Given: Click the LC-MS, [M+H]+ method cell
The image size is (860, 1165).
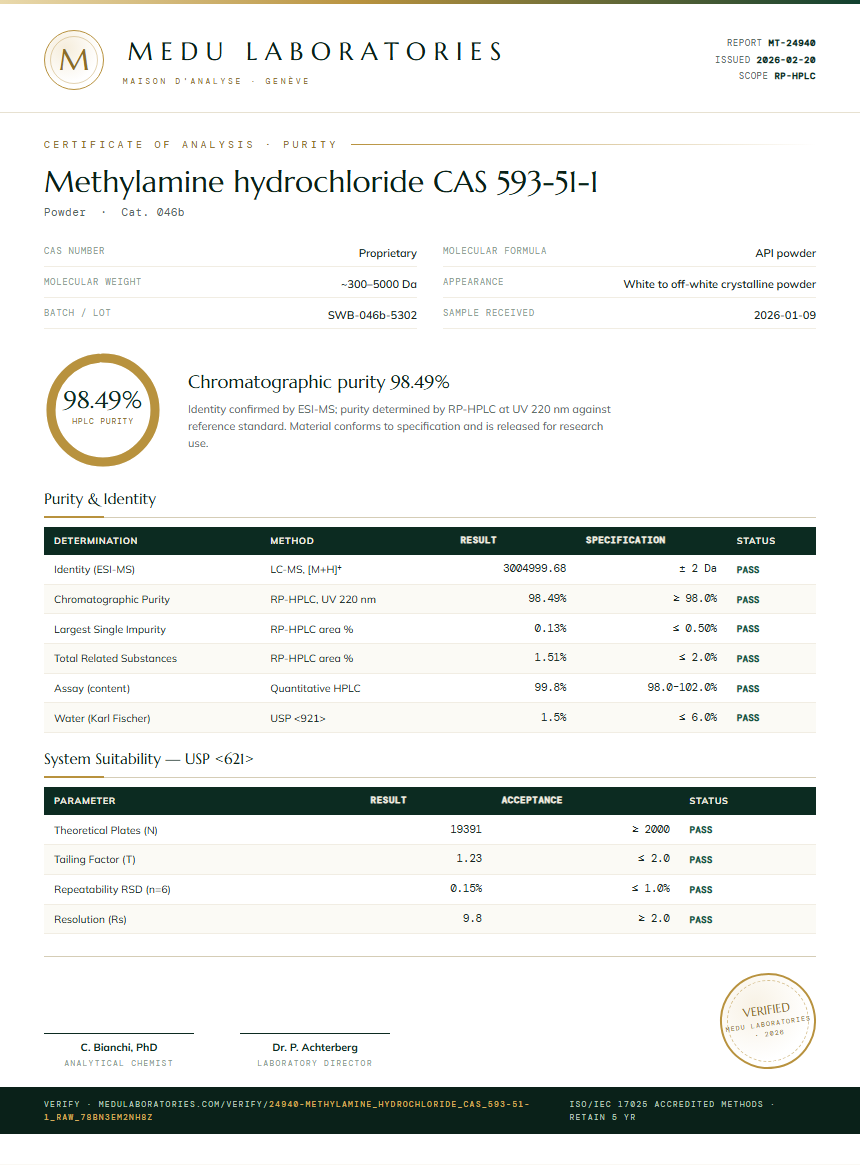Looking at the screenshot, I should click(305, 570).
